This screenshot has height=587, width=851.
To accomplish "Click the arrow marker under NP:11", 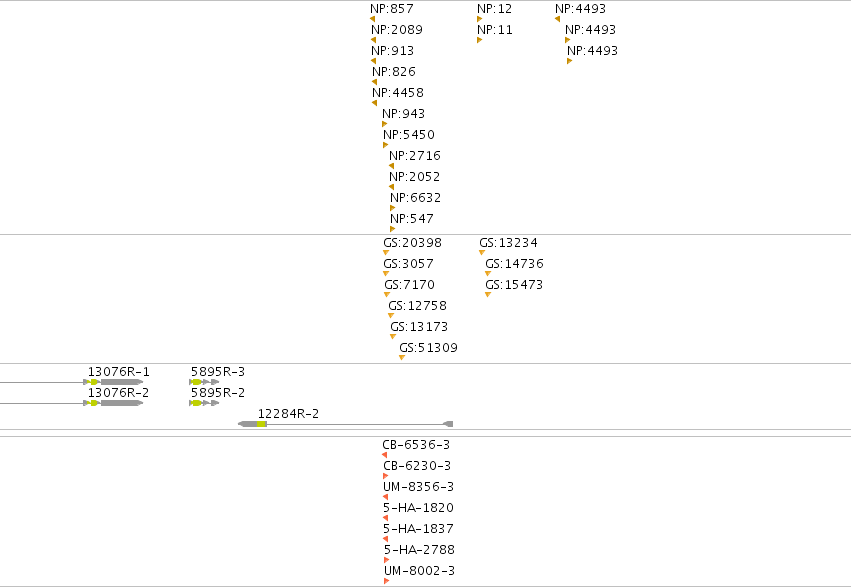I will (x=479, y=40).
